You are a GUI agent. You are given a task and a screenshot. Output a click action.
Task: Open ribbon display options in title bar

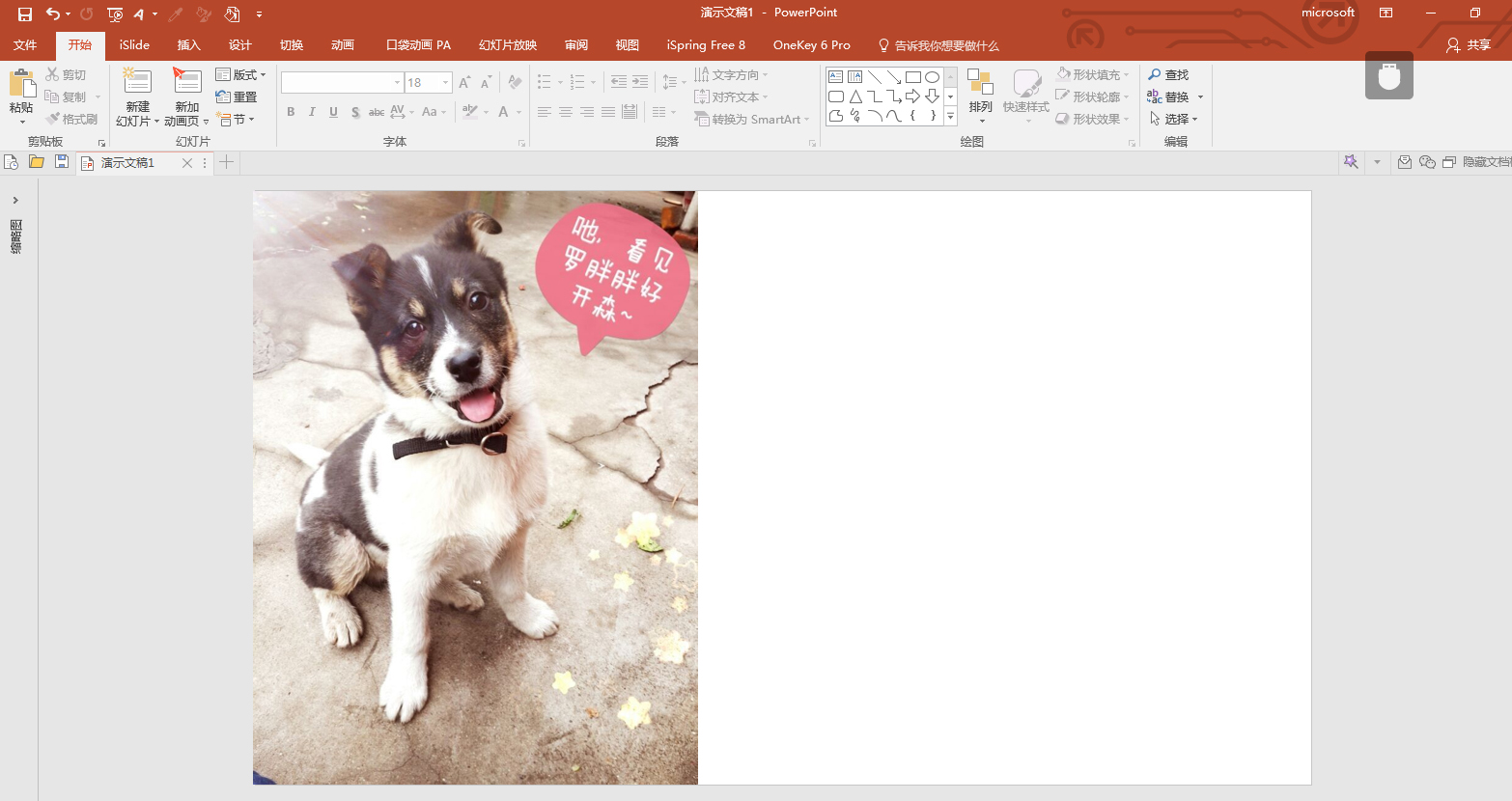click(1386, 13)
